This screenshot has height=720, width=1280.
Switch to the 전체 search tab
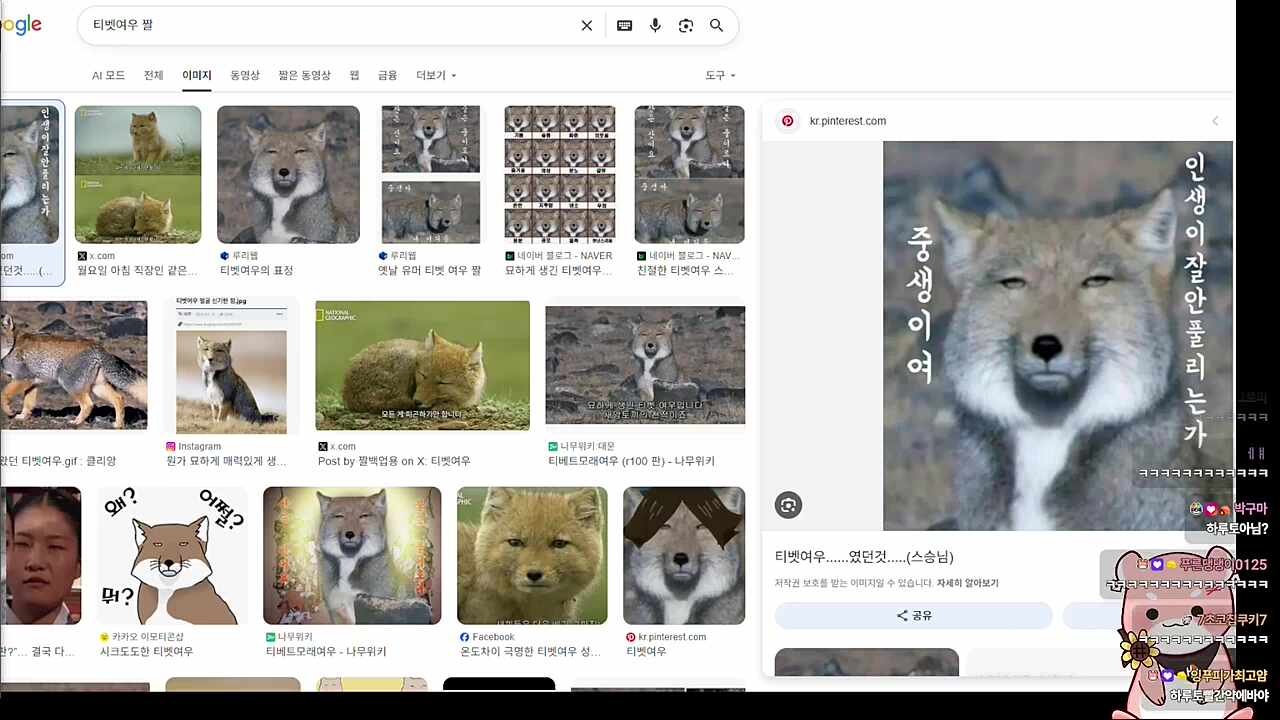coord(153,74)
